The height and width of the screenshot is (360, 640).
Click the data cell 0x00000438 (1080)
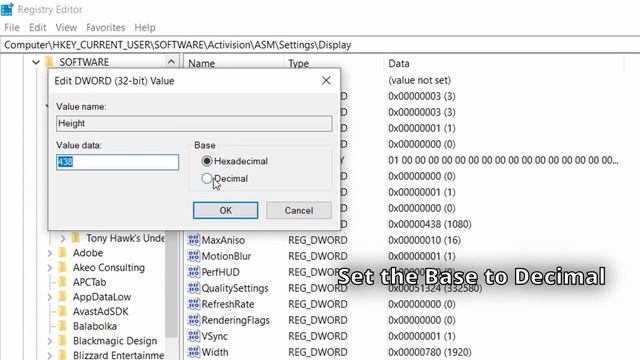click(x=430, y=224)
